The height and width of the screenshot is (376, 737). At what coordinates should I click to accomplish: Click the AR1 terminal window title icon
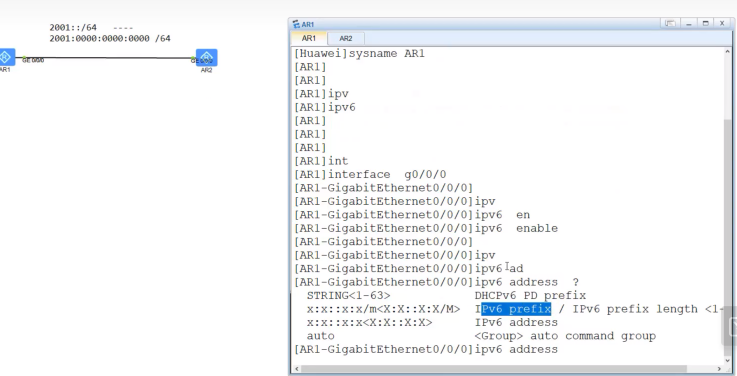pyautogui.click(x=296, y=24)
